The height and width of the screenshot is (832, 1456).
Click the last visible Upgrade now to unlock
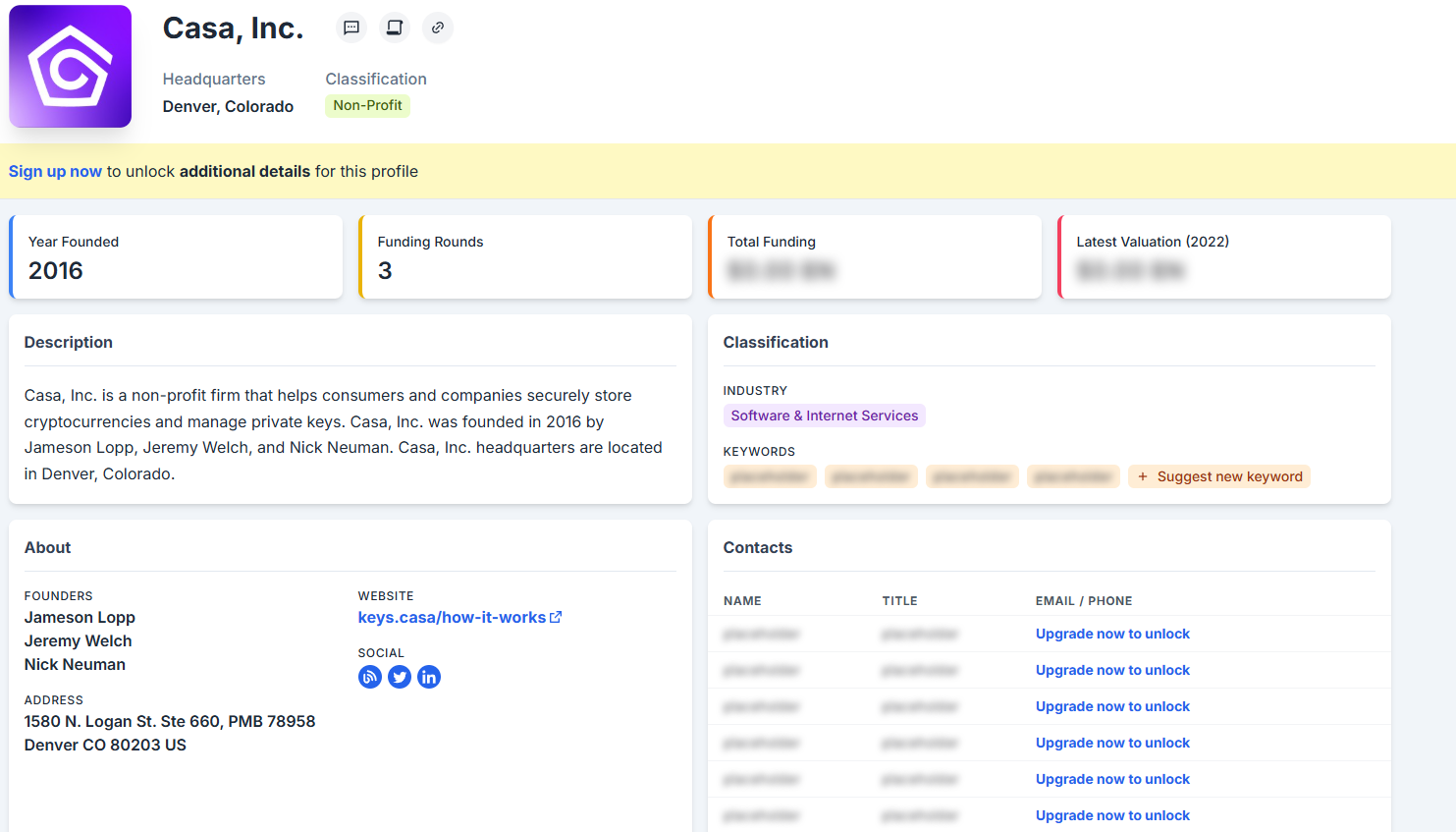click(1112, 815)
